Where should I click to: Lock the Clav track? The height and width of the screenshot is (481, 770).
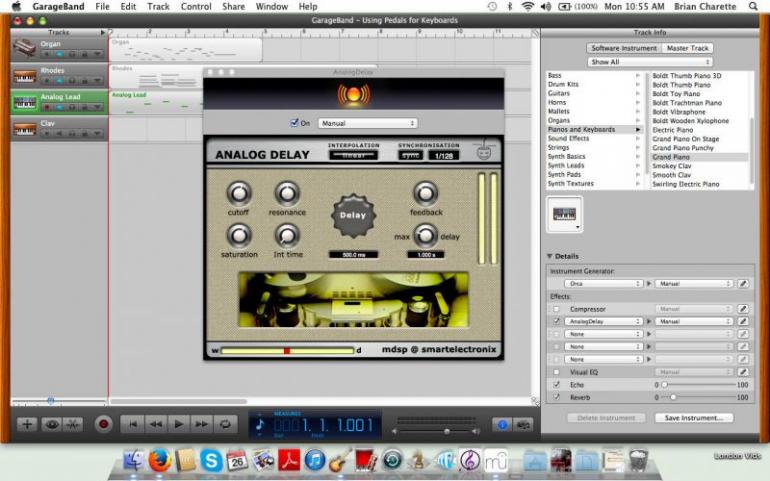tap(84, 134)
